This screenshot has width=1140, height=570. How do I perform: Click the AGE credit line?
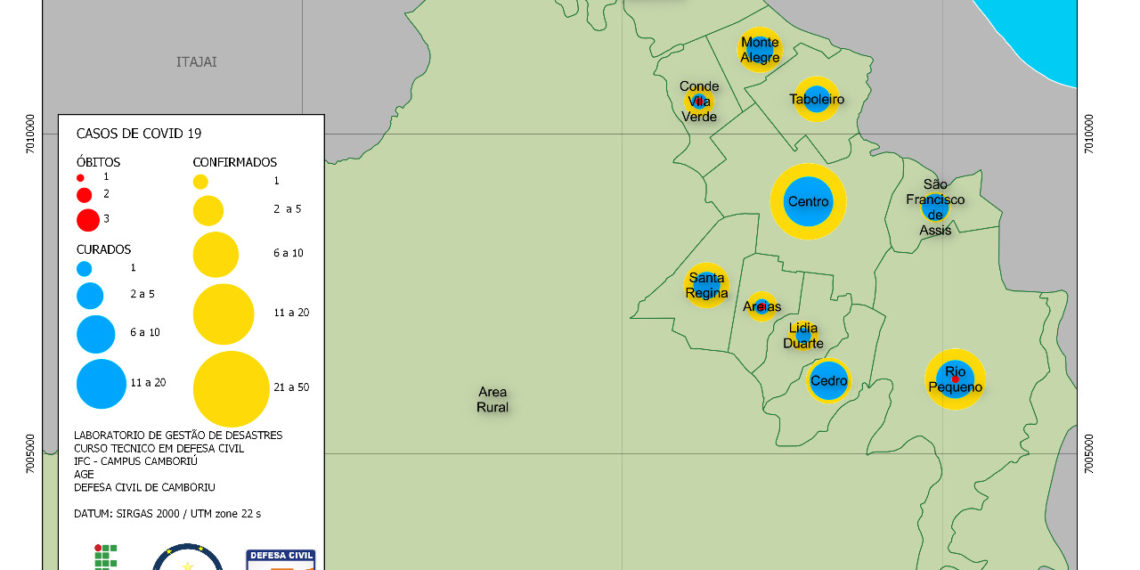tap(84, 474)
